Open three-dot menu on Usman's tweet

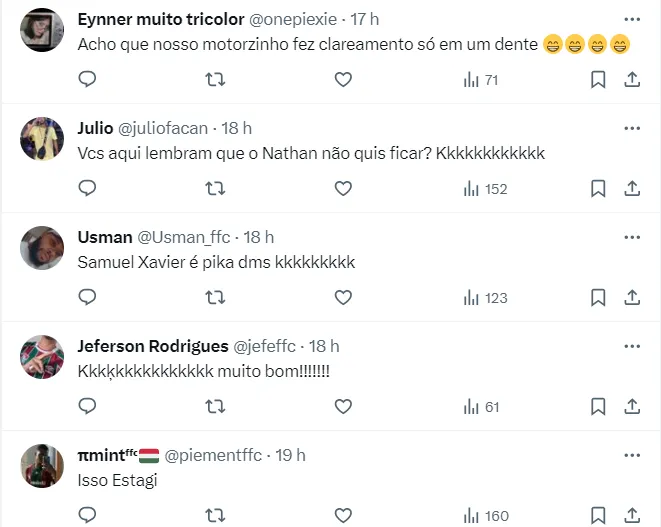point(632,237)
